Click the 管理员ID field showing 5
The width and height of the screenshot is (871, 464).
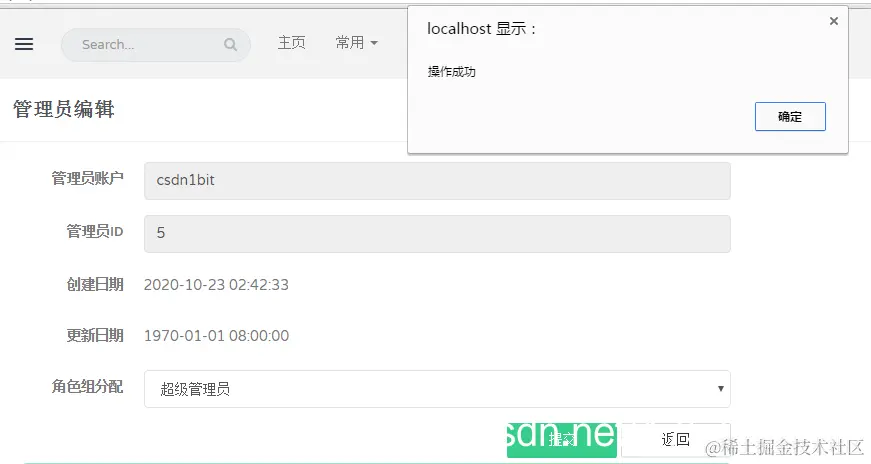pyautogui.click(x=437, y=234)
